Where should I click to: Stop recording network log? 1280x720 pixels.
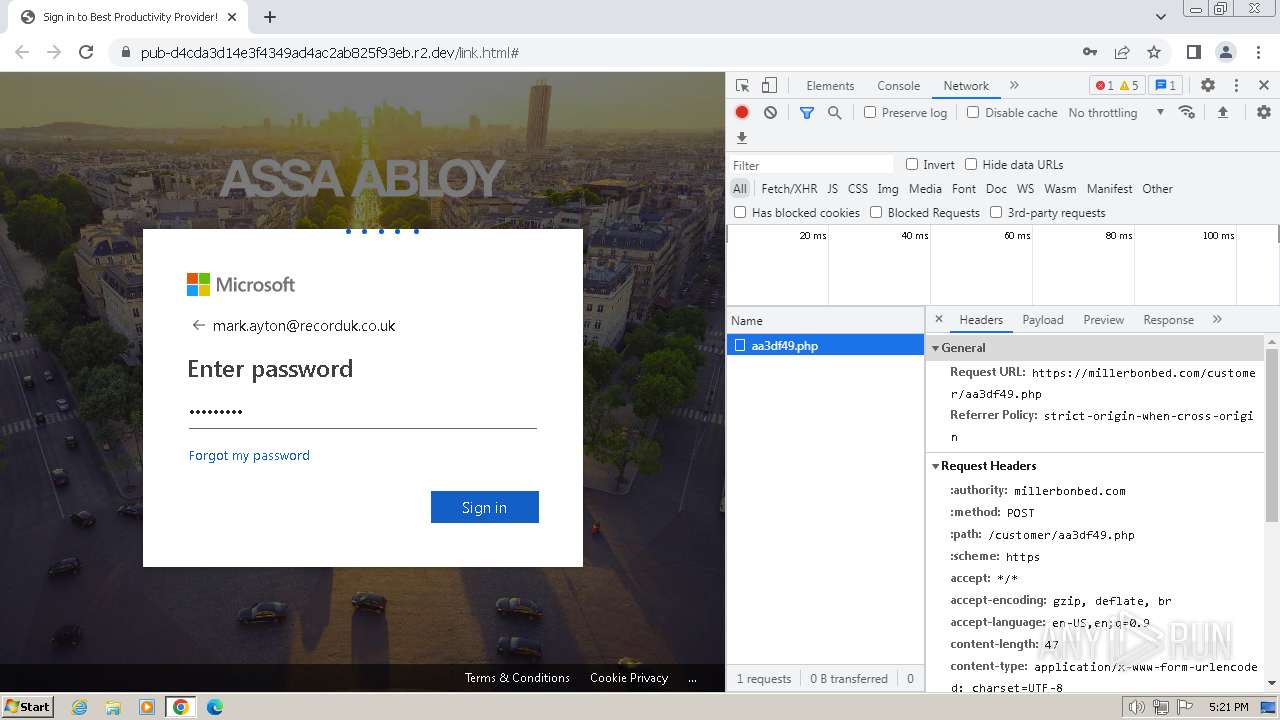tap(742, 113)
